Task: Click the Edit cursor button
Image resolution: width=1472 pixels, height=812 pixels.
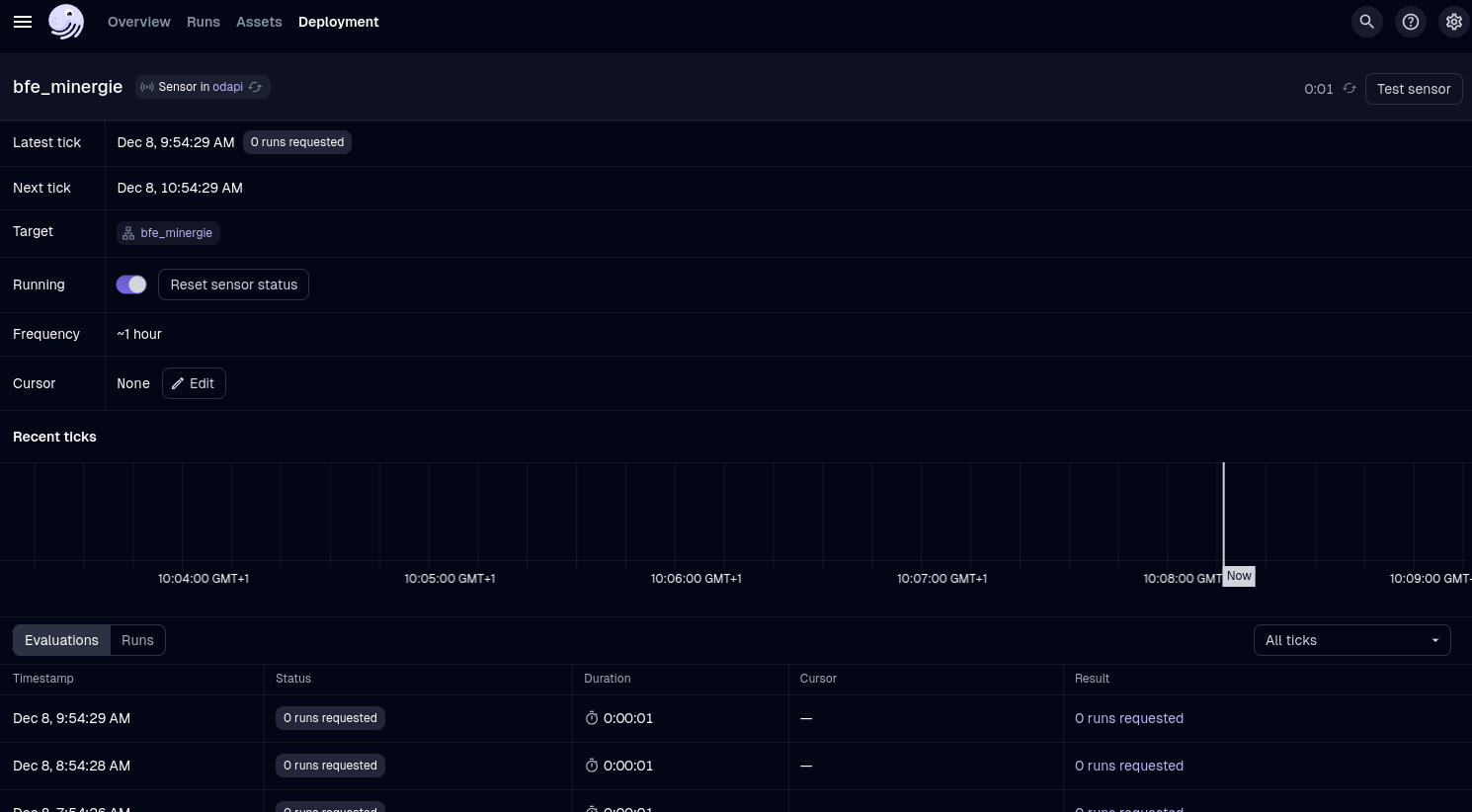Action: (194, 383)
